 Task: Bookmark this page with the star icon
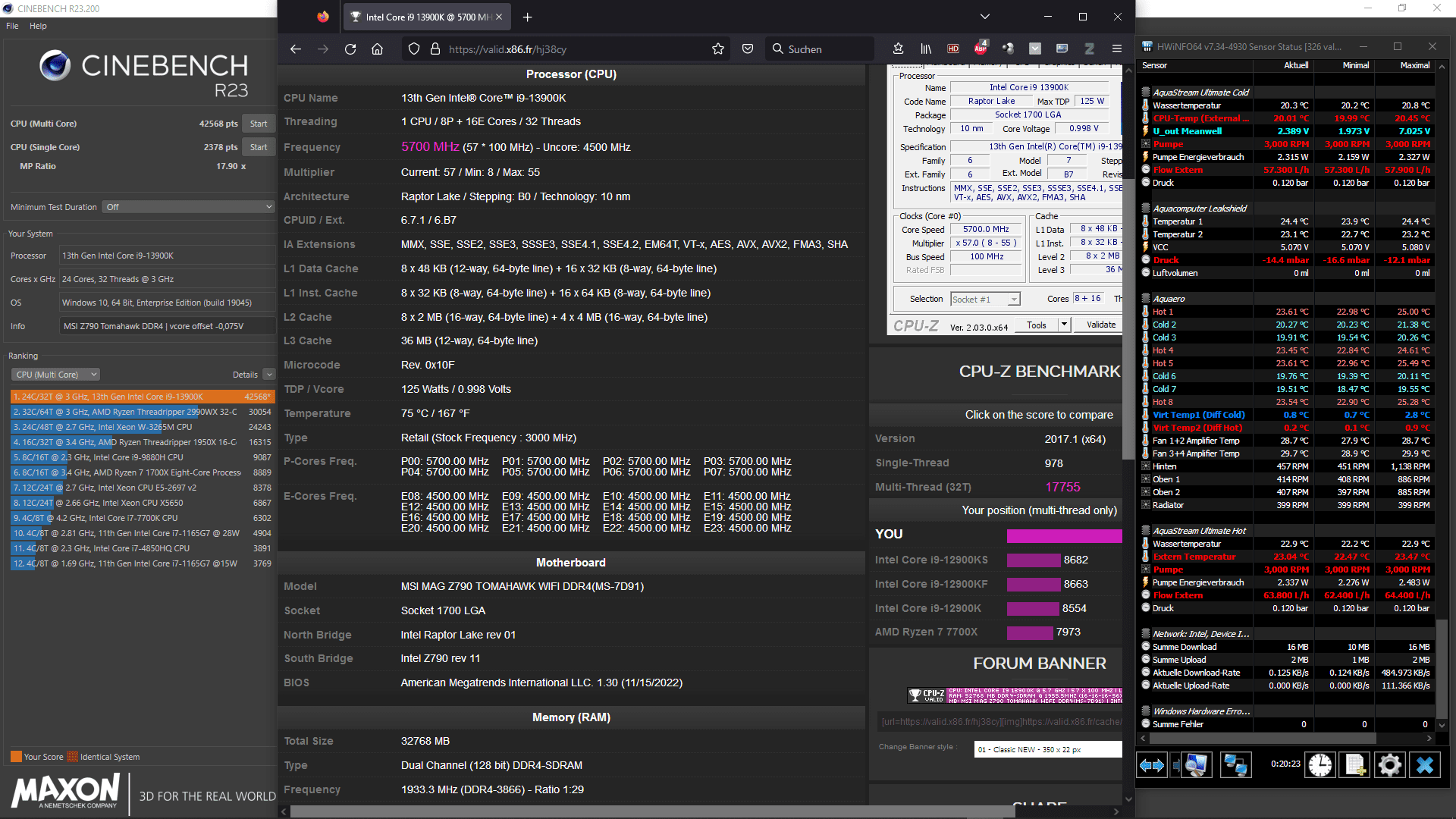point(718,49)
